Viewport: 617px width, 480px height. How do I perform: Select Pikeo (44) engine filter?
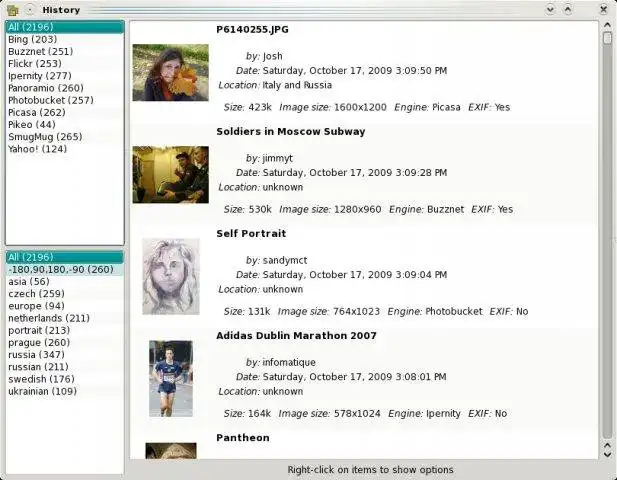pyautogui.click(x=65, y=125)
